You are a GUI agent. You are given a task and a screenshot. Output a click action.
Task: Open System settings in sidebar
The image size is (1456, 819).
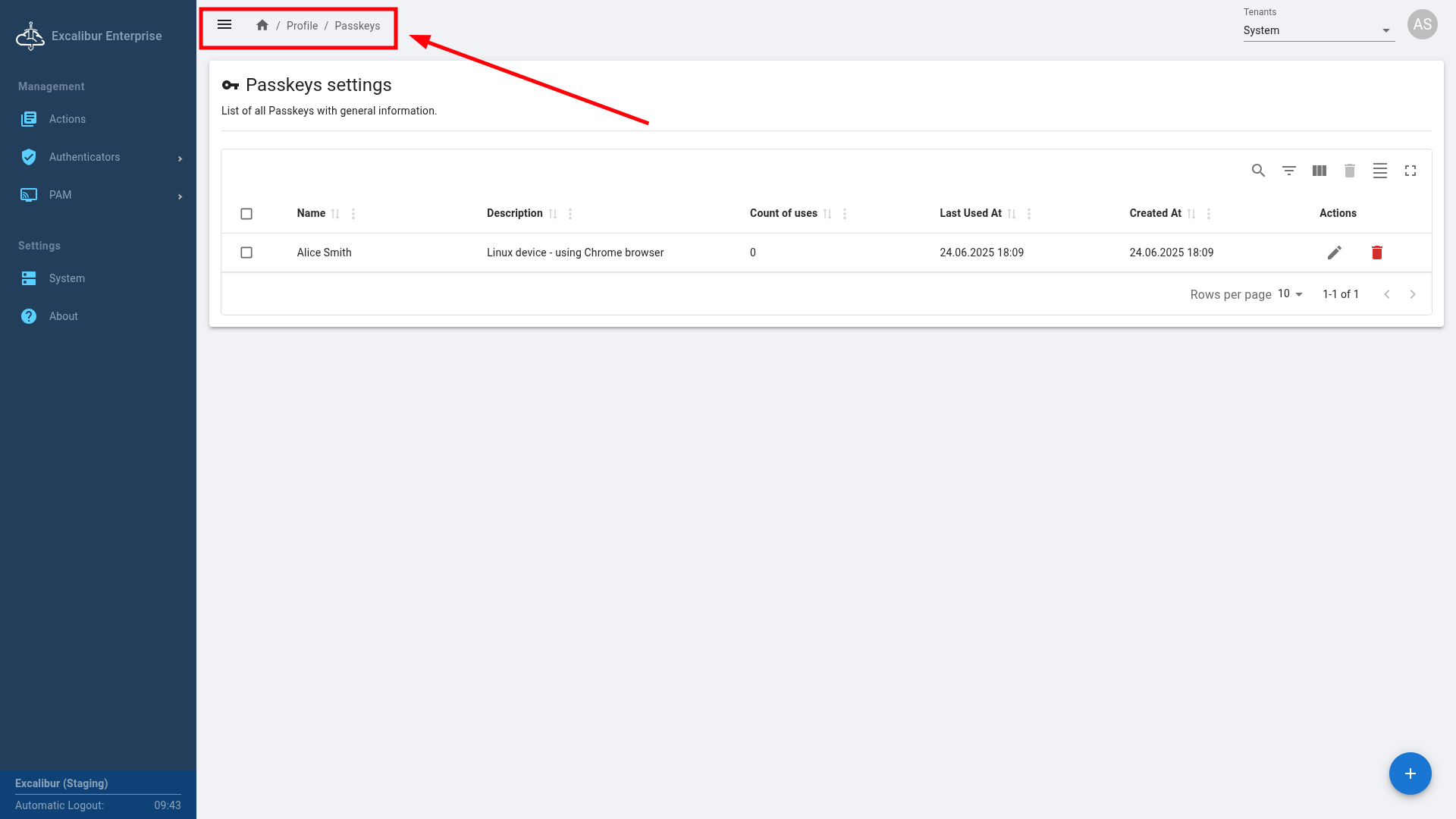pos(67,278)
